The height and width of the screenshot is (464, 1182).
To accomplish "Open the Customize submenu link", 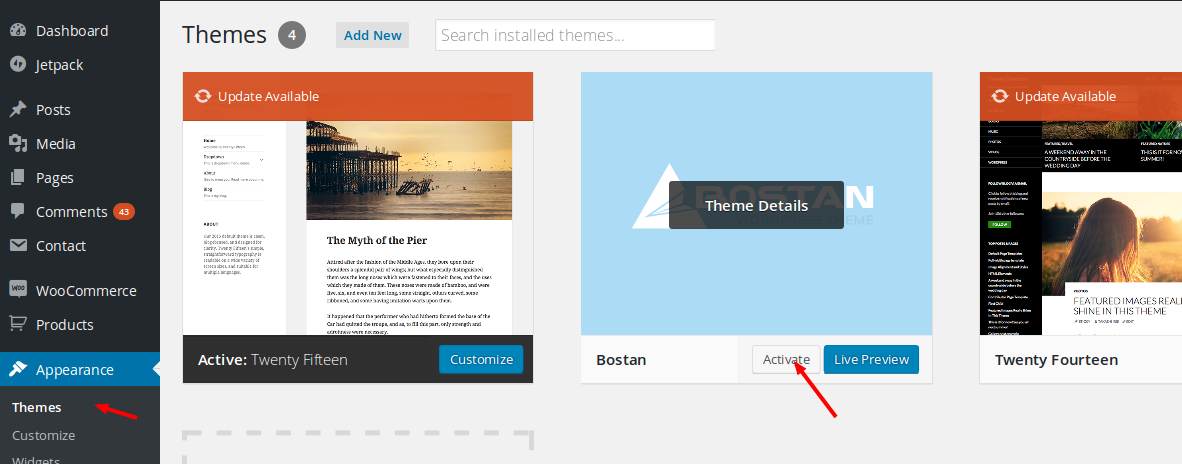I will click(x=44, y=435).
